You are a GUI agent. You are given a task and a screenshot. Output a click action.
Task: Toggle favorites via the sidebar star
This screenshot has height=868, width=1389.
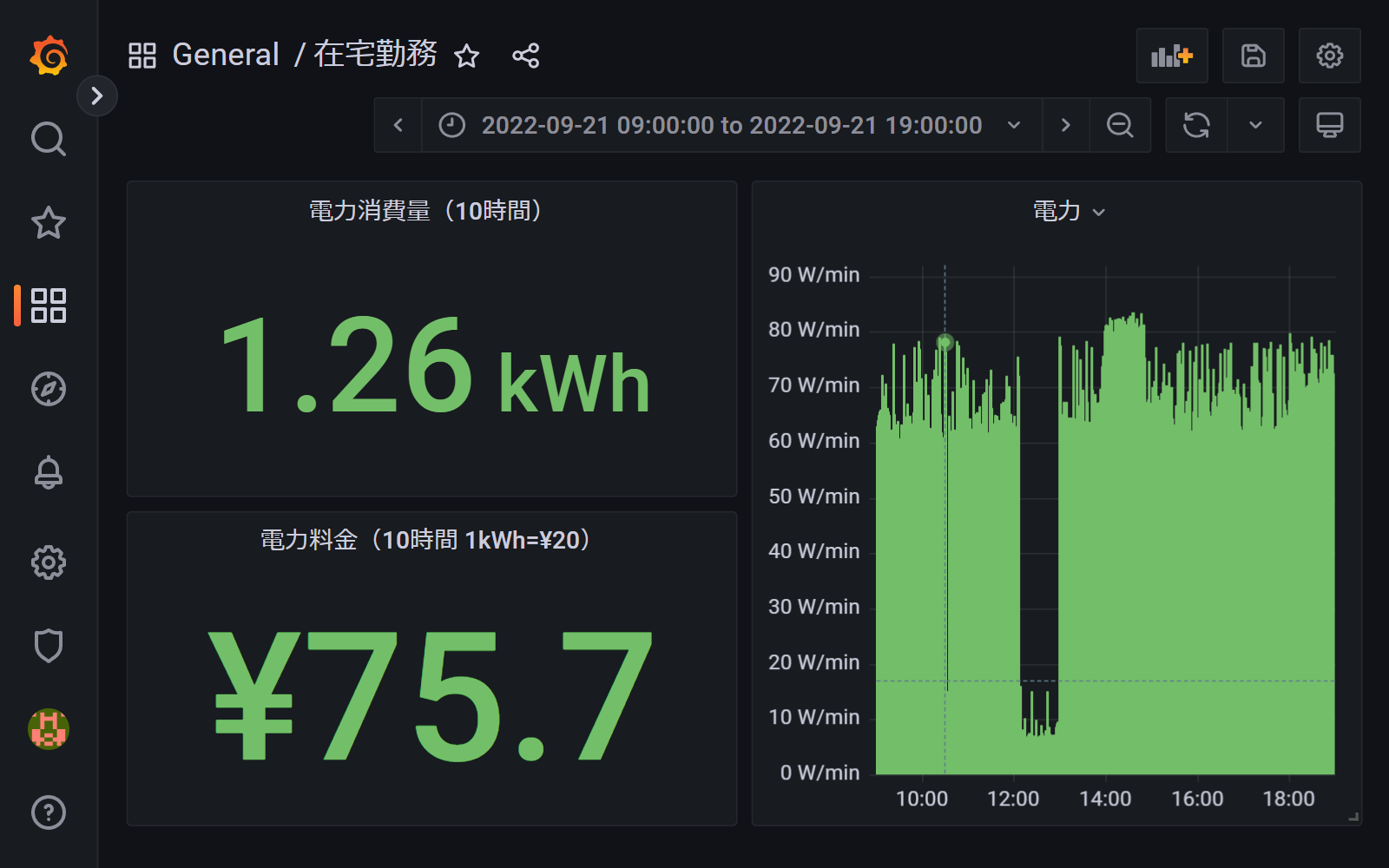[x=49, y=222]
